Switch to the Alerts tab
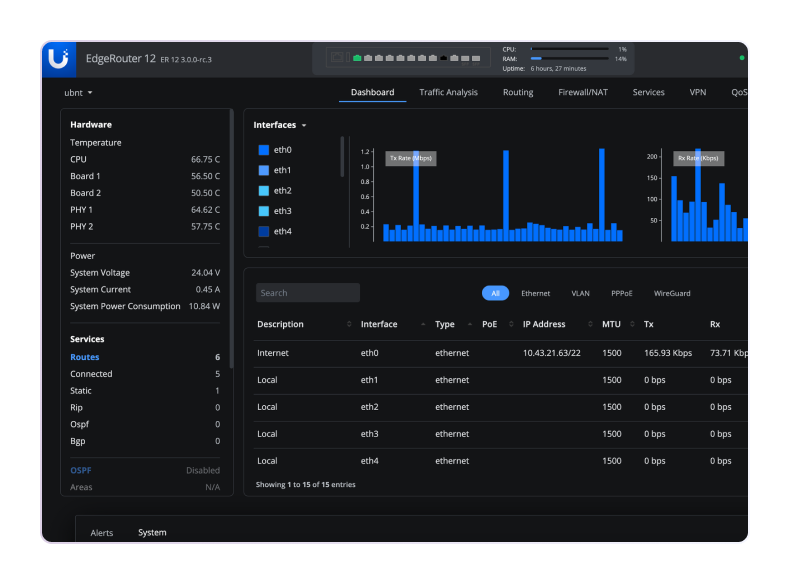 (102, 533)
